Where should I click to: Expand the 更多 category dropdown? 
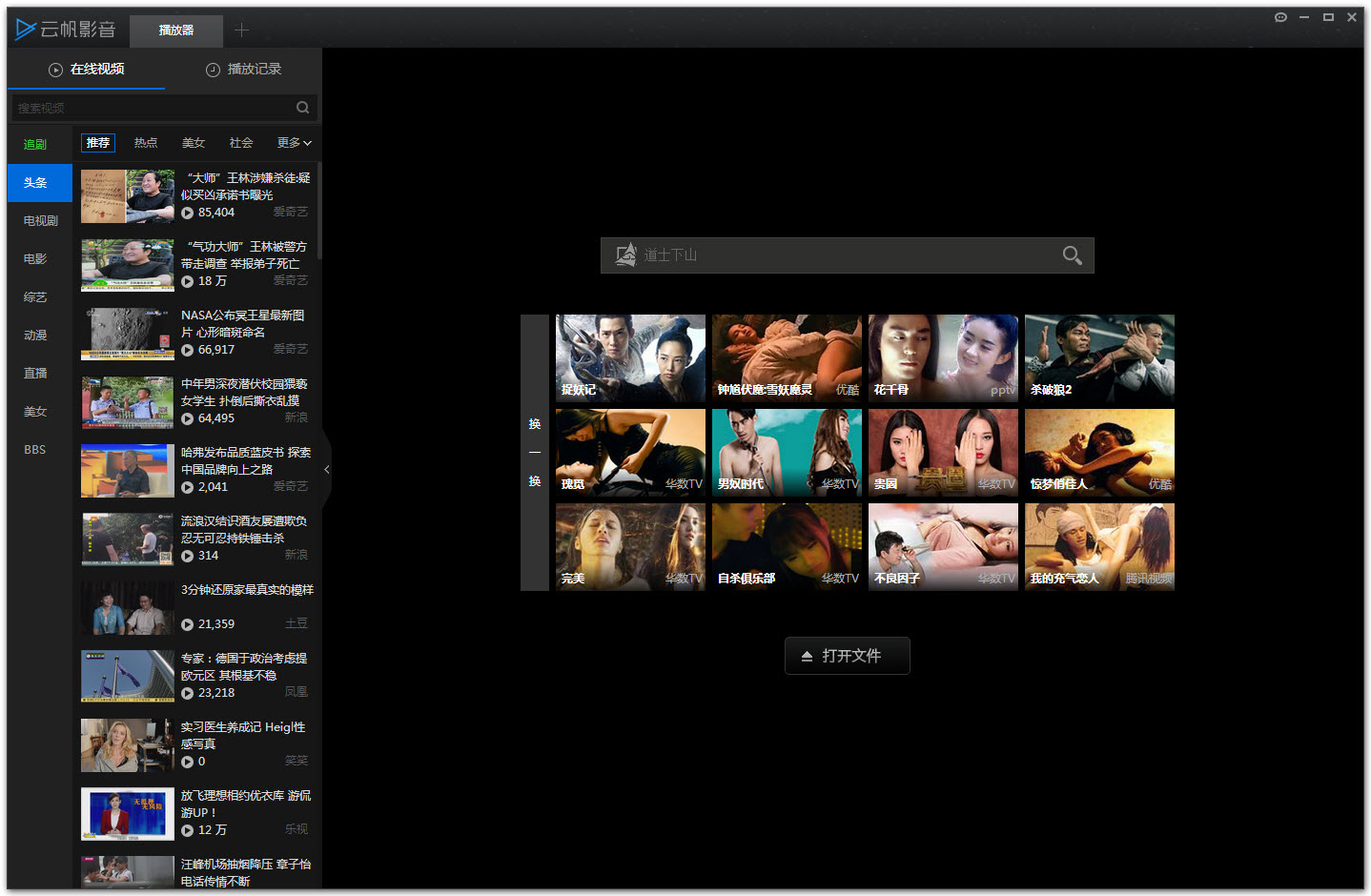294,143
